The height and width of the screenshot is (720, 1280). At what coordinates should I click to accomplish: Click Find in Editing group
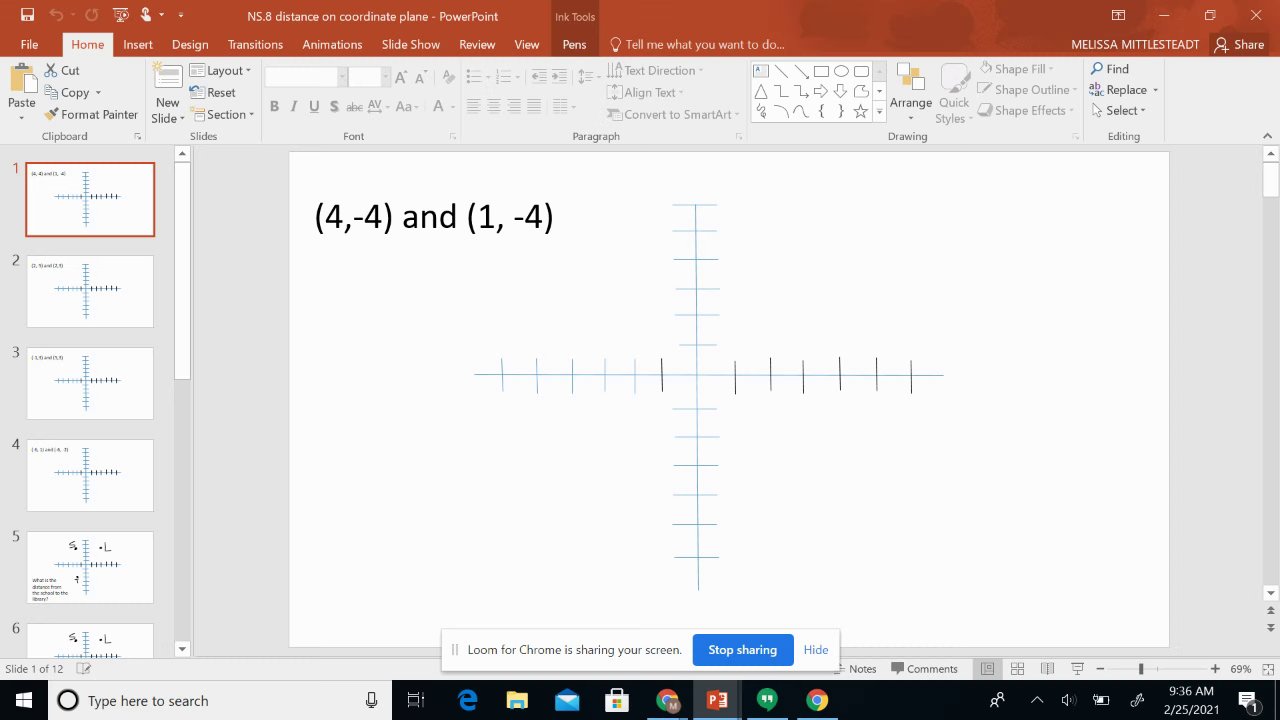pos(1109,69)
